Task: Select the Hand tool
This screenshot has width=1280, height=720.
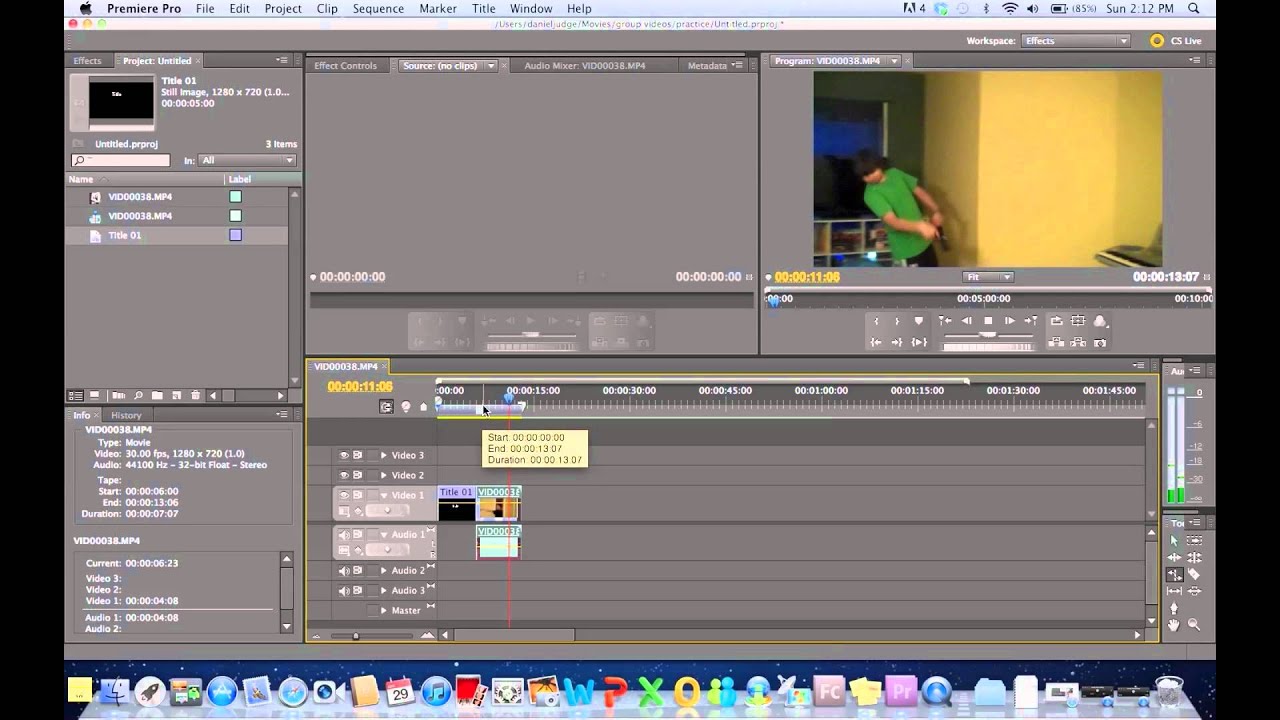Action: coord(1174,625)
